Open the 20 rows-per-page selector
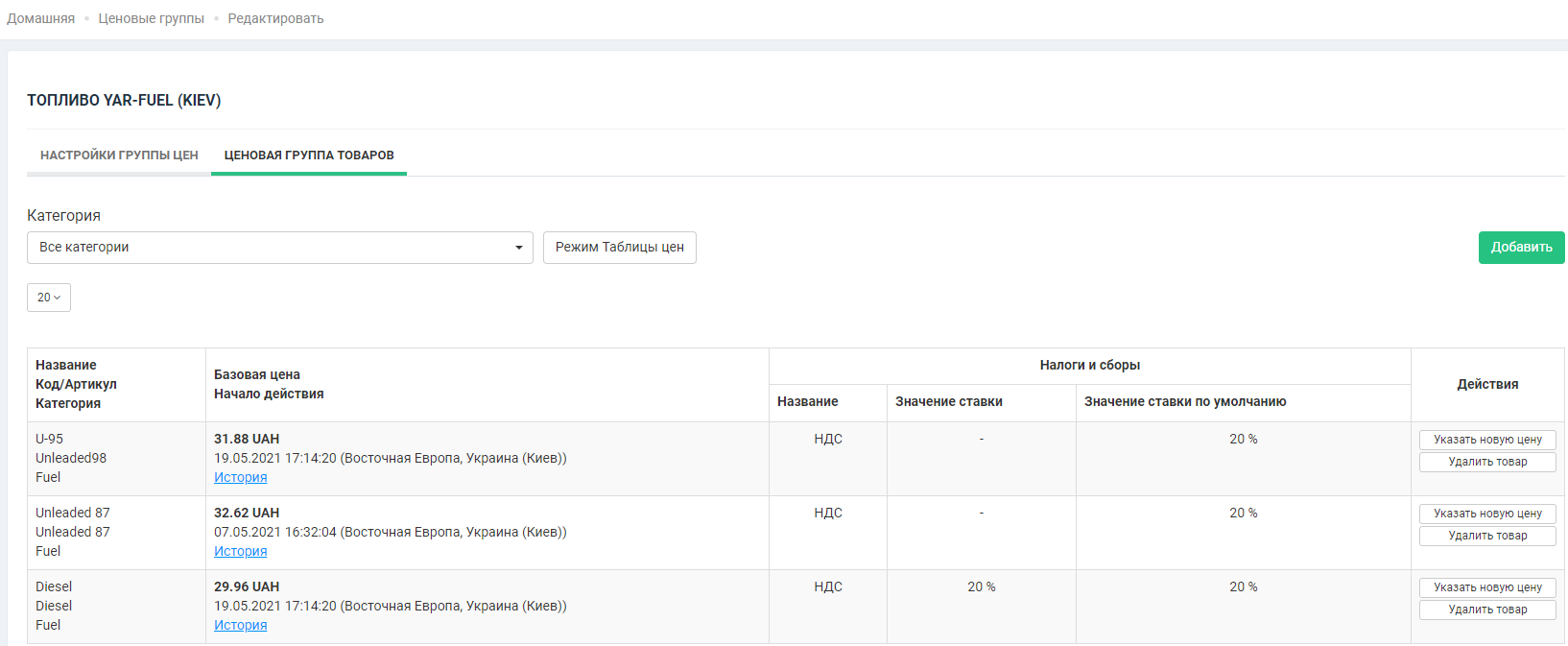Screen dimensions: 1568x646 coord(49,298)
